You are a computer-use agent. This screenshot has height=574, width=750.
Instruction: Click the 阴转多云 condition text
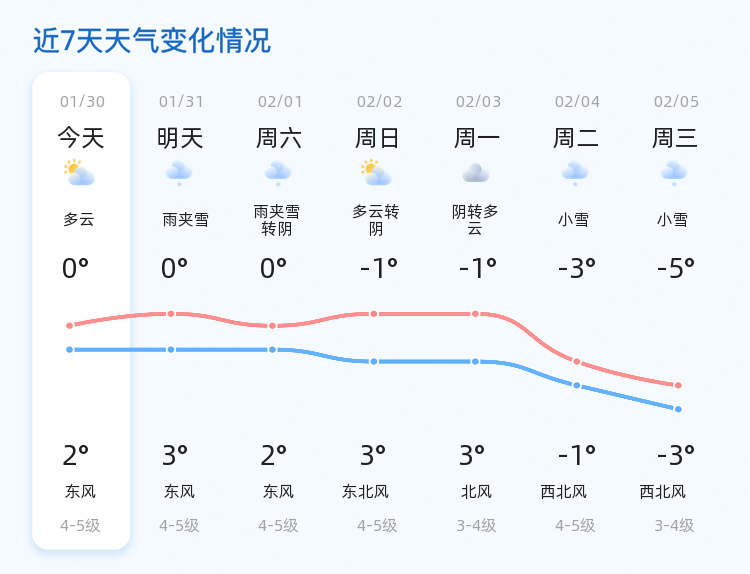coord(475,220)
